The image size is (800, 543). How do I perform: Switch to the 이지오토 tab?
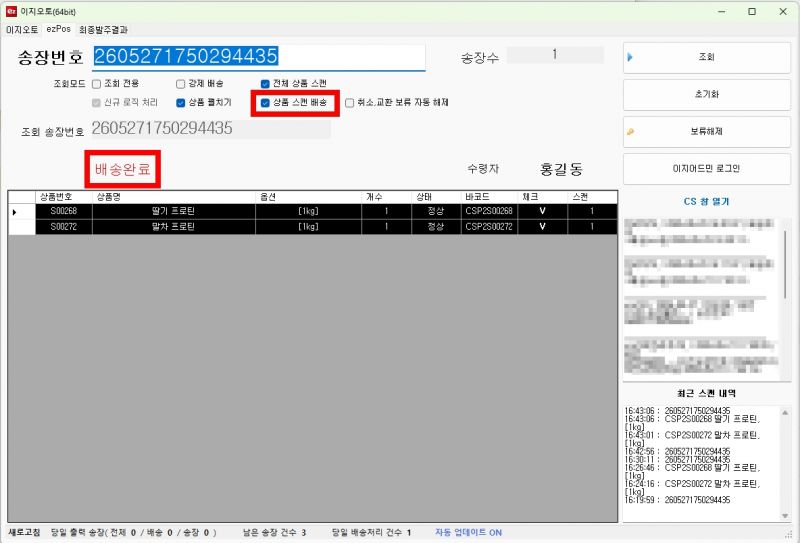coord(22,30)
